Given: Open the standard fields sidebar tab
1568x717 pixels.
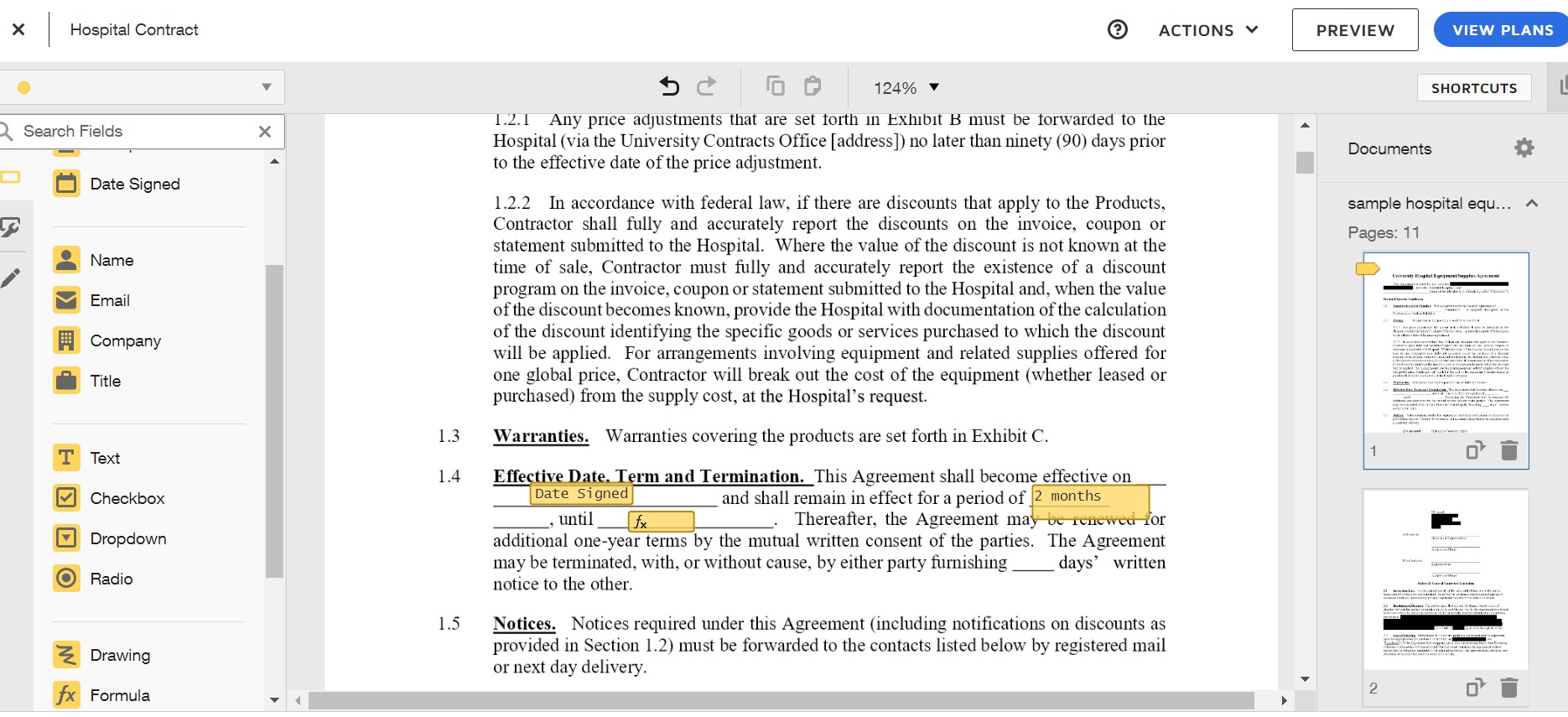Looking at the screenshot, I should [x=11, y=177].
